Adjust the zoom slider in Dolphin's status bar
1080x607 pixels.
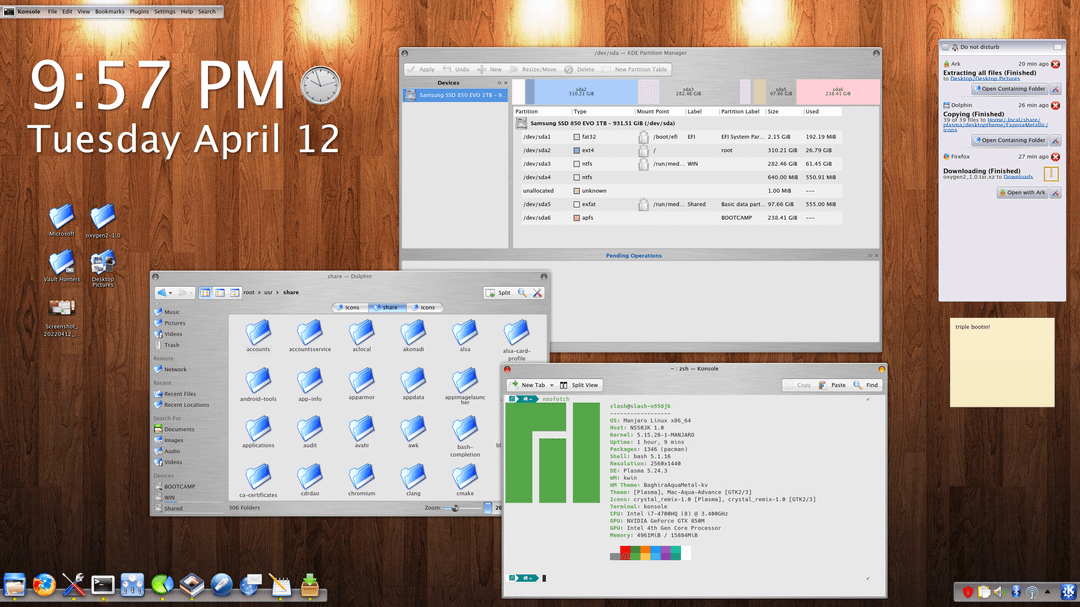pyautogui.click(x=455, y=507)
